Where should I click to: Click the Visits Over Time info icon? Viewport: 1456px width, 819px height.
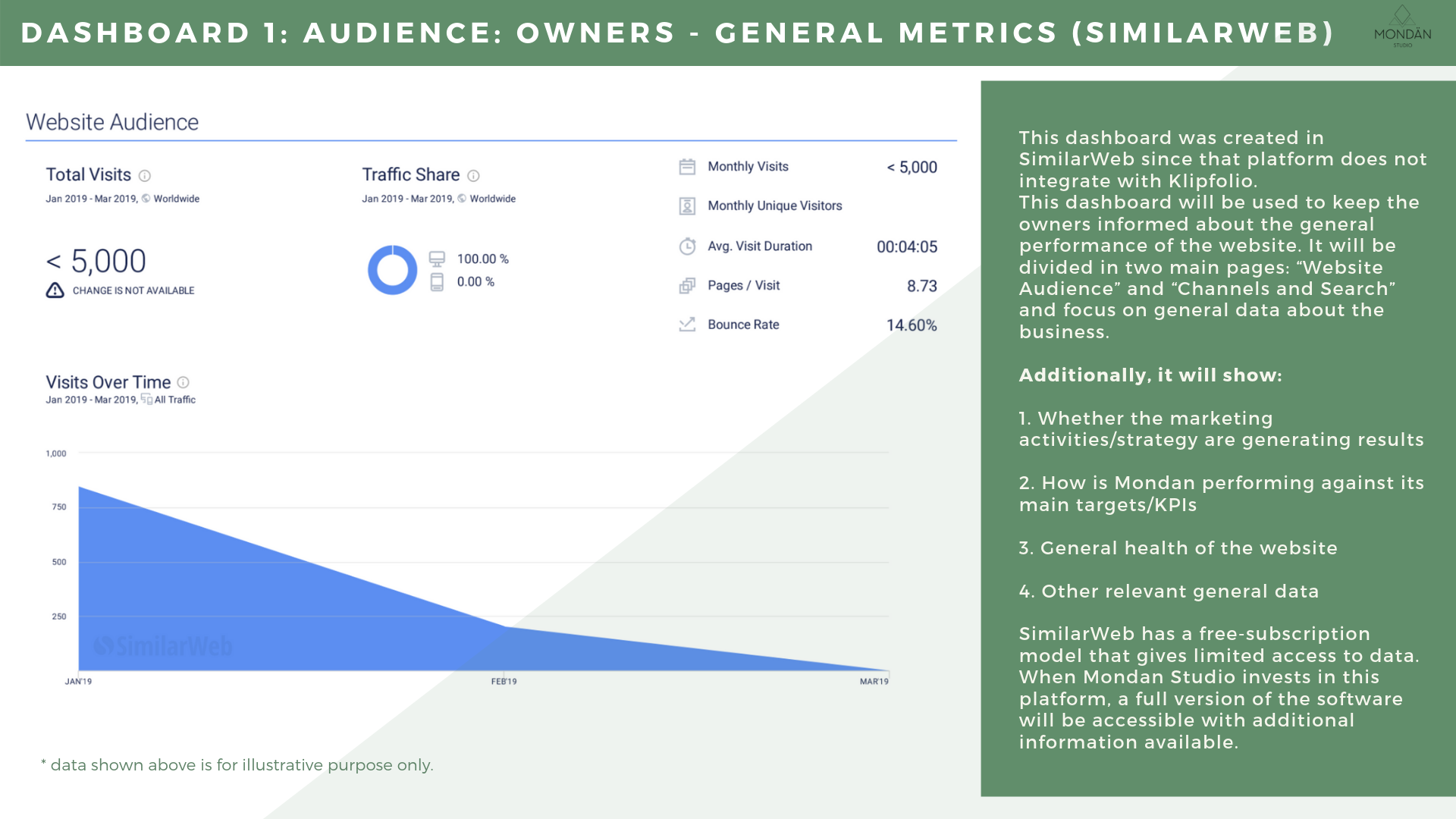pyautogui.click(x=183, y=382)
